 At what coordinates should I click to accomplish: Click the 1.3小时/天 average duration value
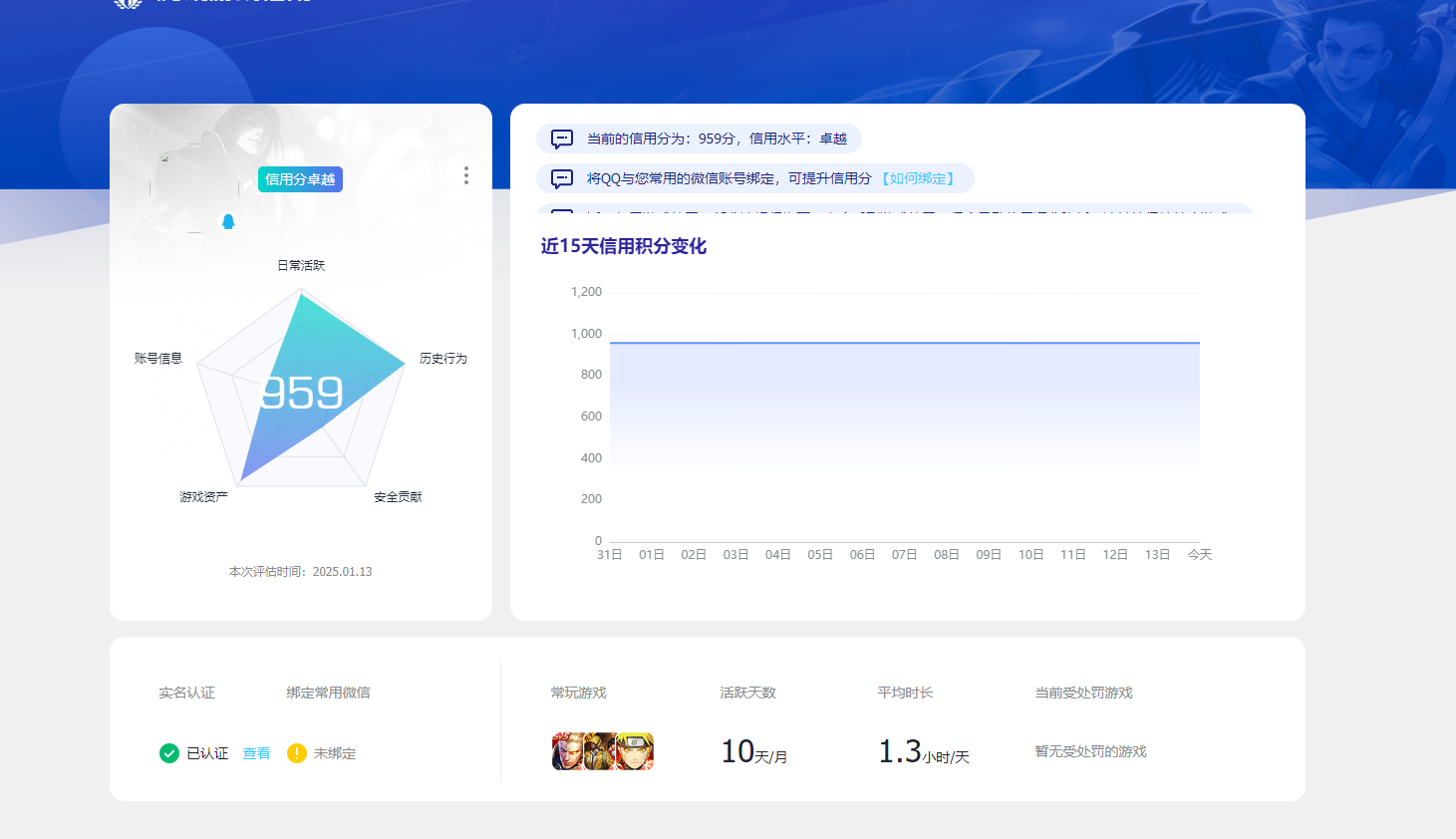click(924, 752)
